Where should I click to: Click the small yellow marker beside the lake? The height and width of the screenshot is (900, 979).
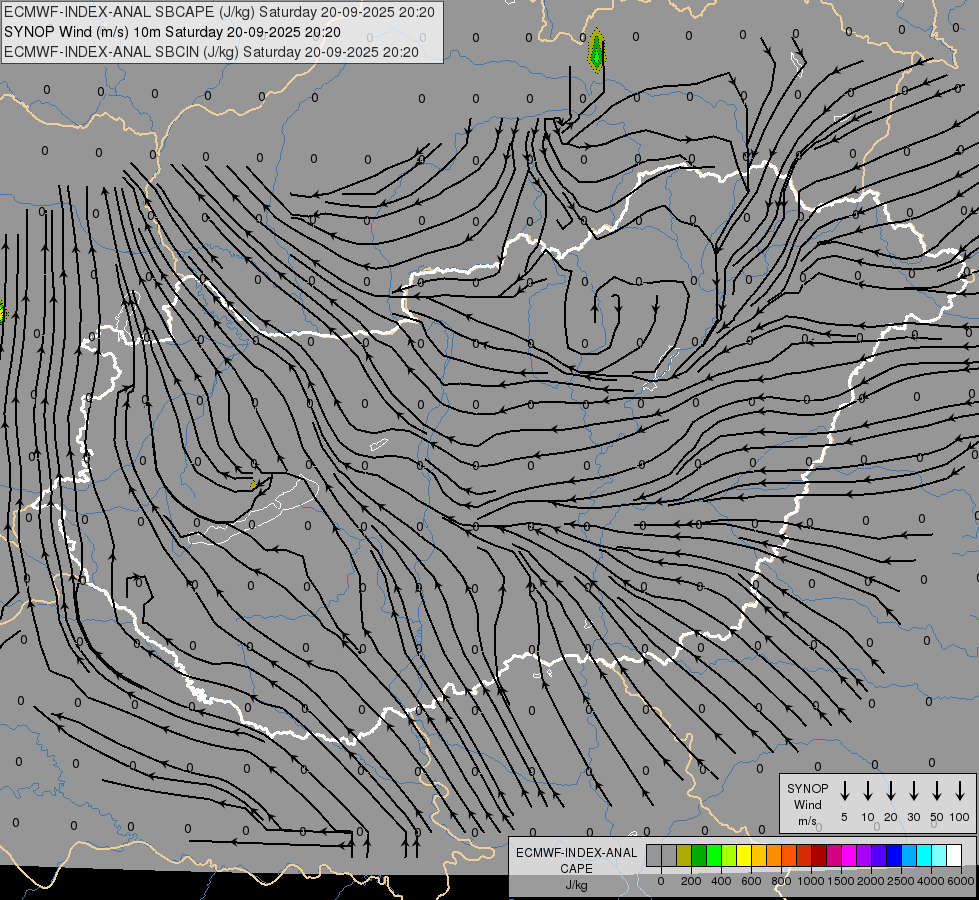254,485
